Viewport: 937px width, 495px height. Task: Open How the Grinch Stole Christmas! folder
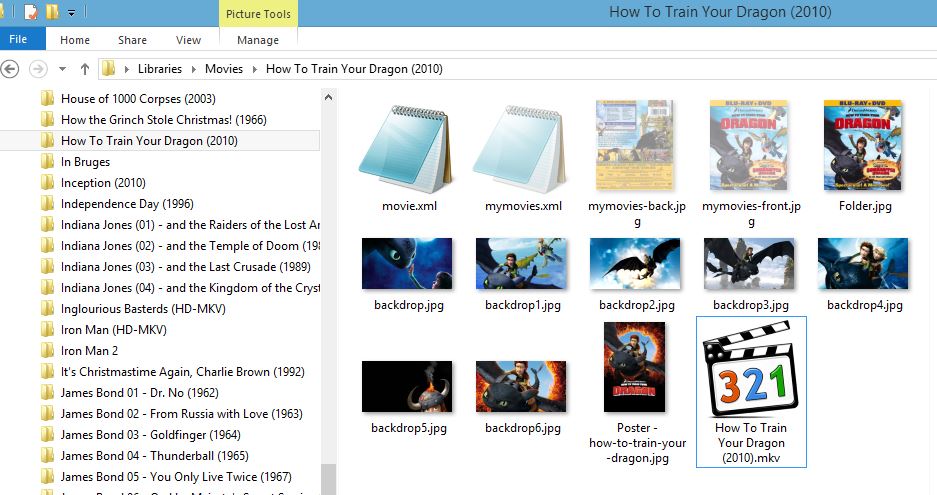164,120
